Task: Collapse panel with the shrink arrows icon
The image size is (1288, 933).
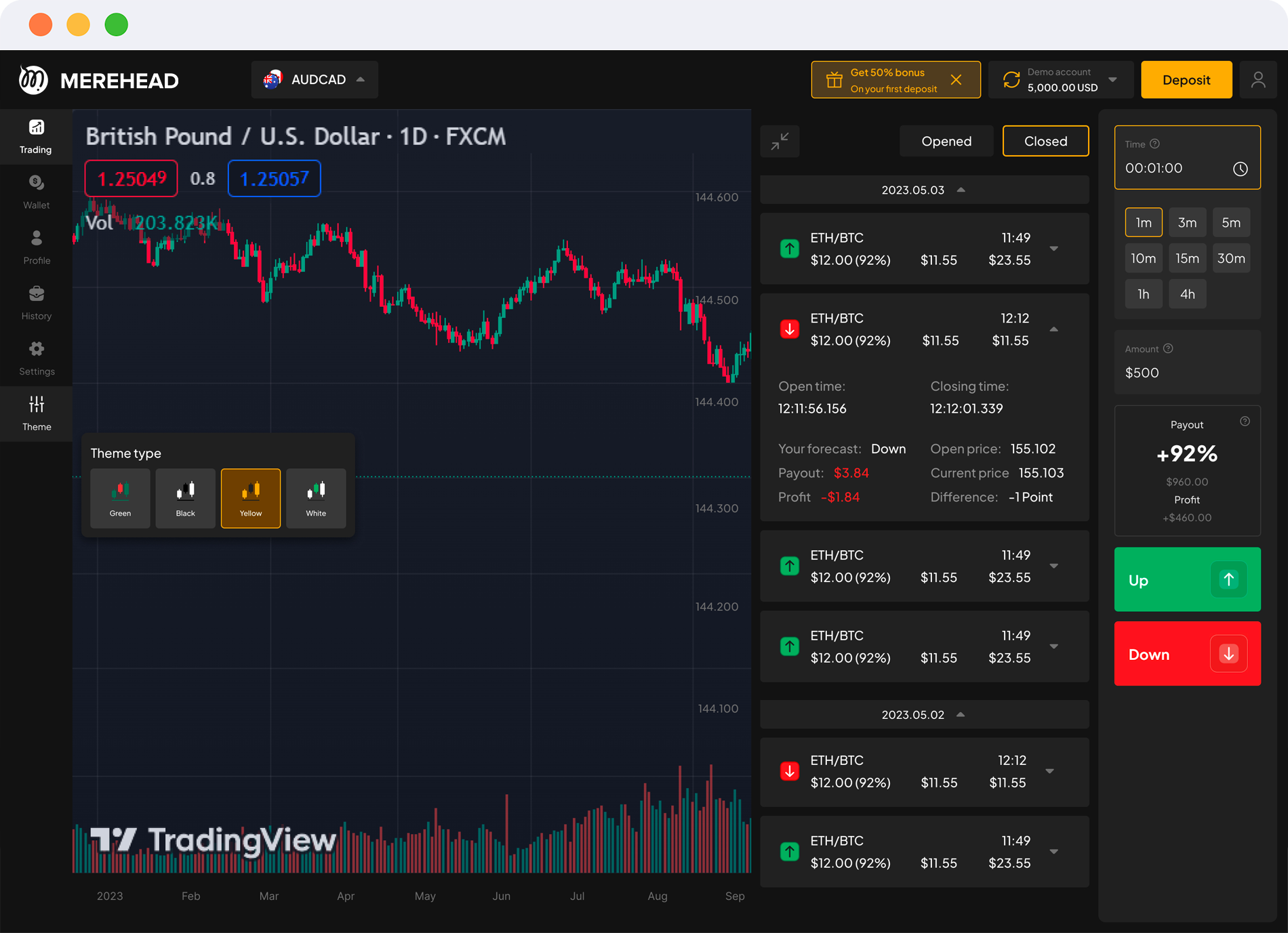Action: (x=780, y=142)
